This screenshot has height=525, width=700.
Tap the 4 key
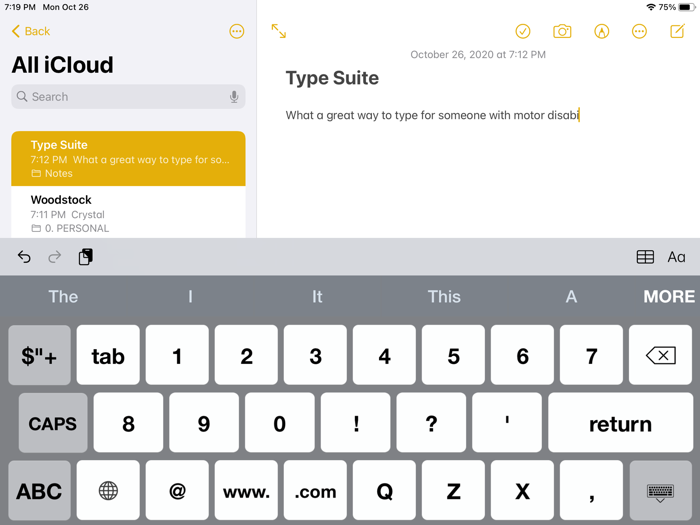(x=384, y=355)
